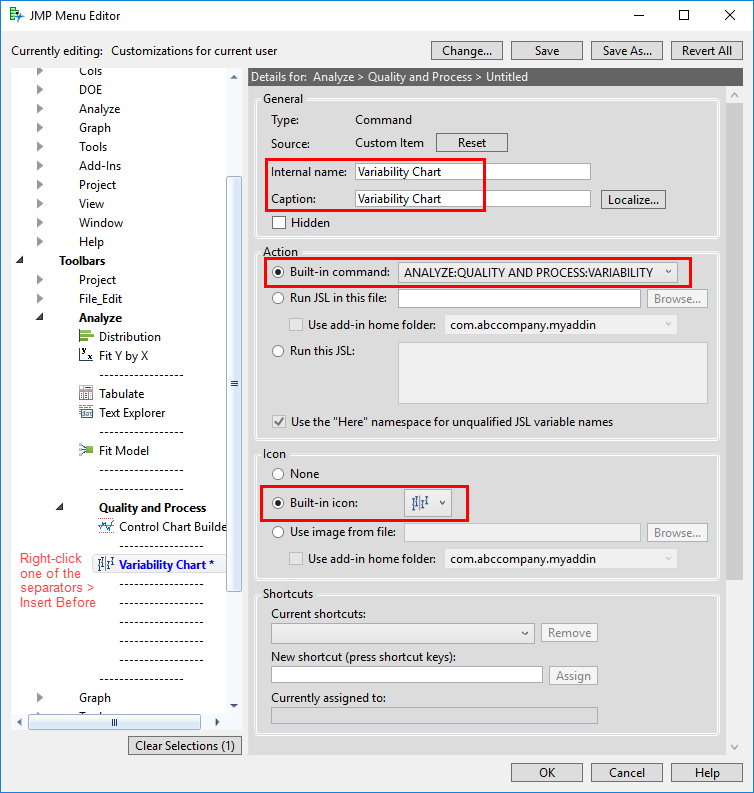Image resolution: width=754 pixels, height=793 pixels.
Task: Click the Control Chart Builder icon
Action: pyautogui.click(x=106, y=526)
